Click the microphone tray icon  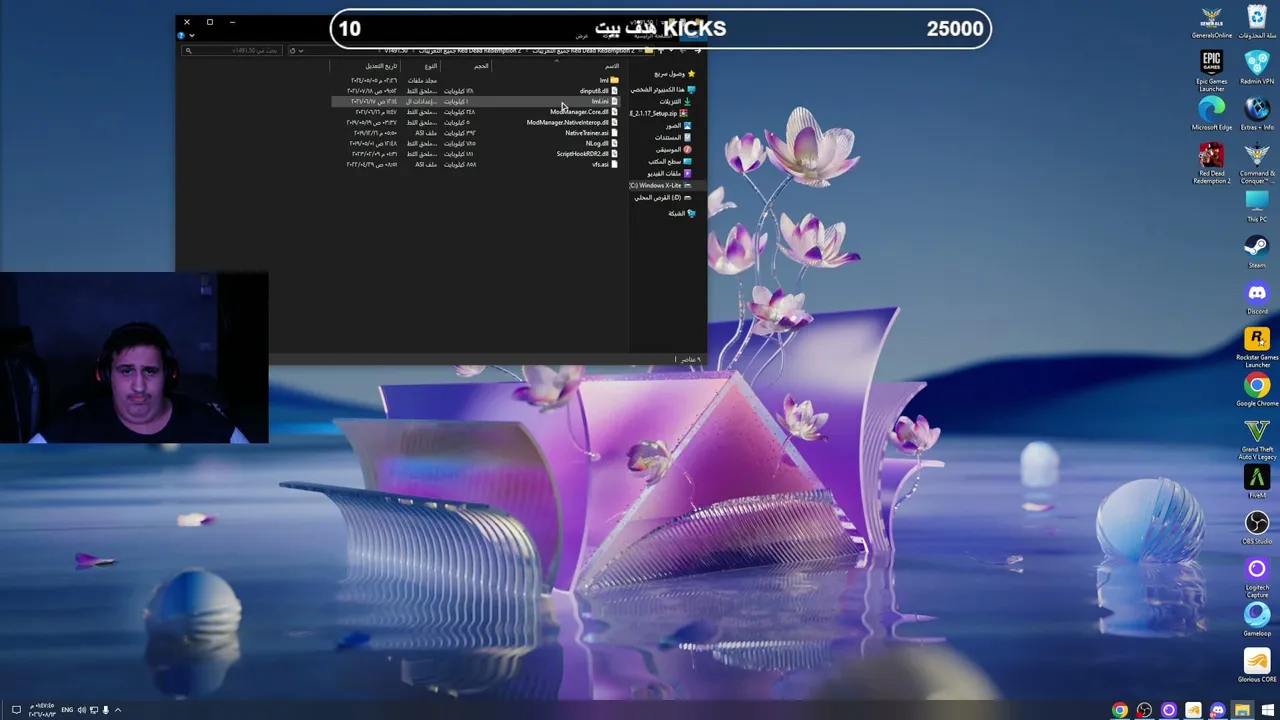(105, 710)
